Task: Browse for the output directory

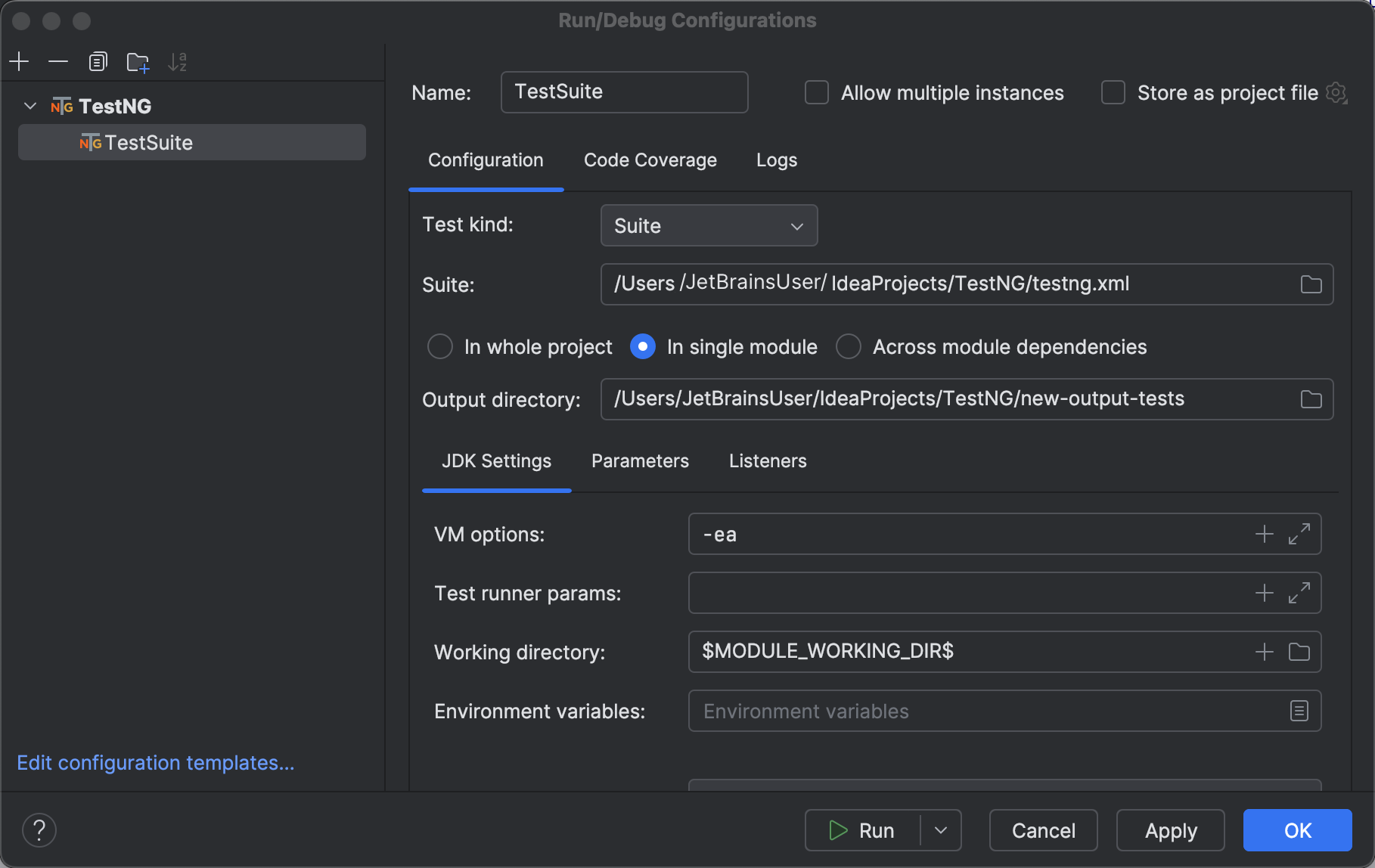Action: click(1311, 399)
